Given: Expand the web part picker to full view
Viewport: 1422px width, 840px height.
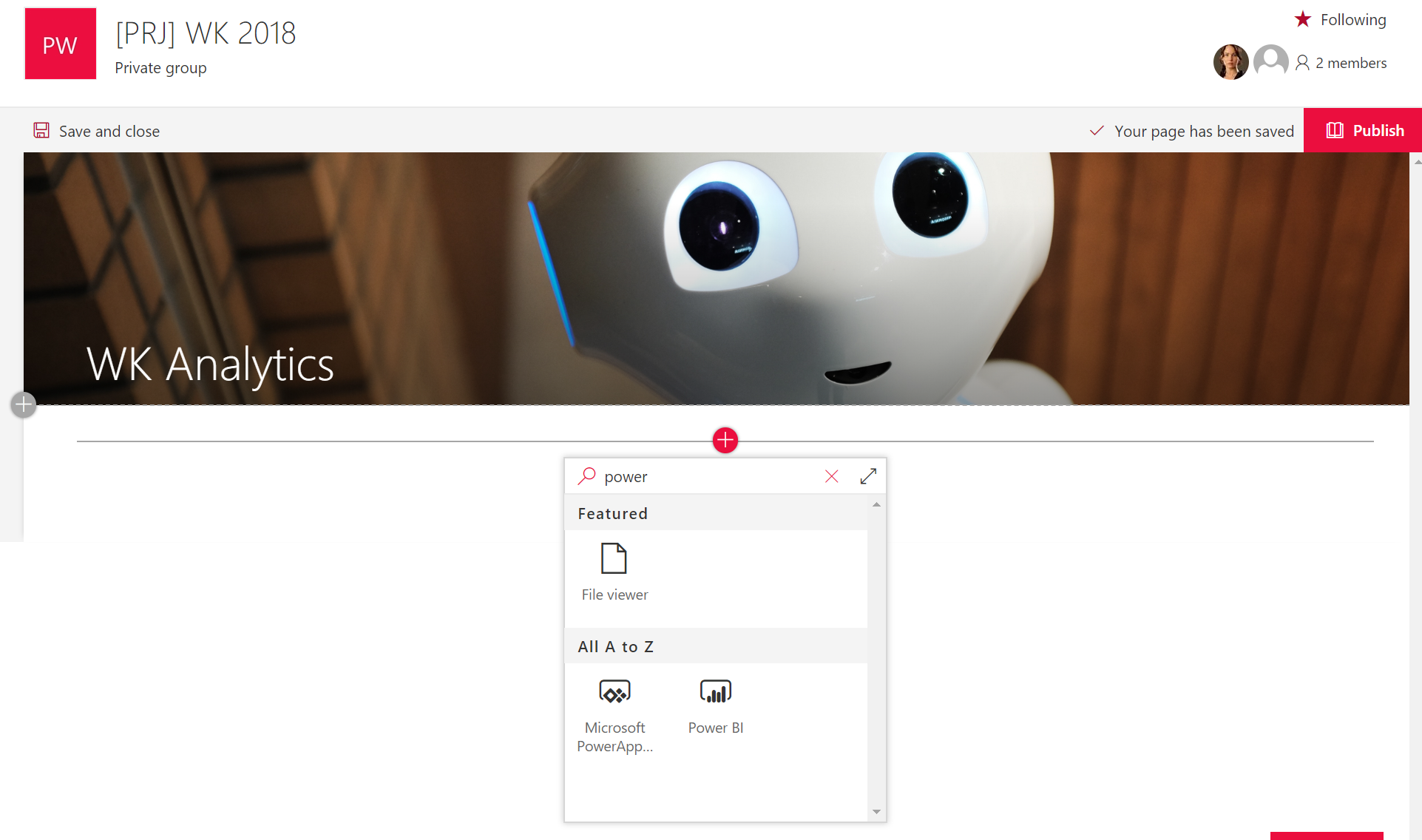Looking at the screenshot, I should click(x=868, y=476).
